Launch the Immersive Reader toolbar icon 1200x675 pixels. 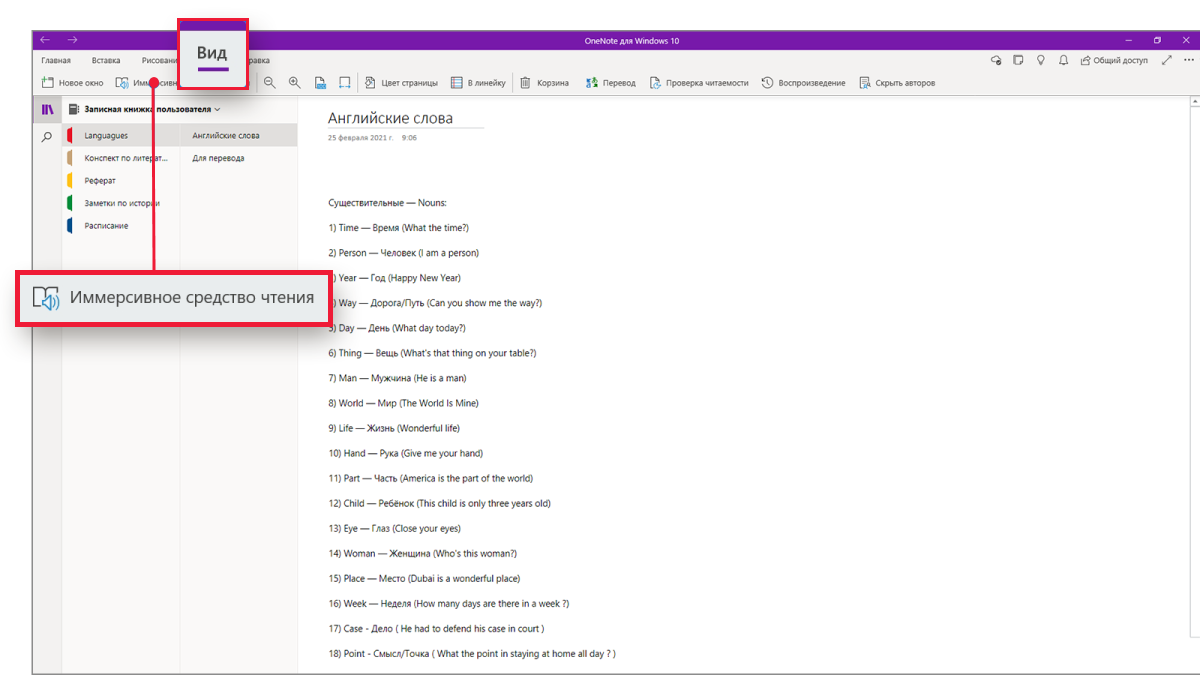(x=122, y=83)
